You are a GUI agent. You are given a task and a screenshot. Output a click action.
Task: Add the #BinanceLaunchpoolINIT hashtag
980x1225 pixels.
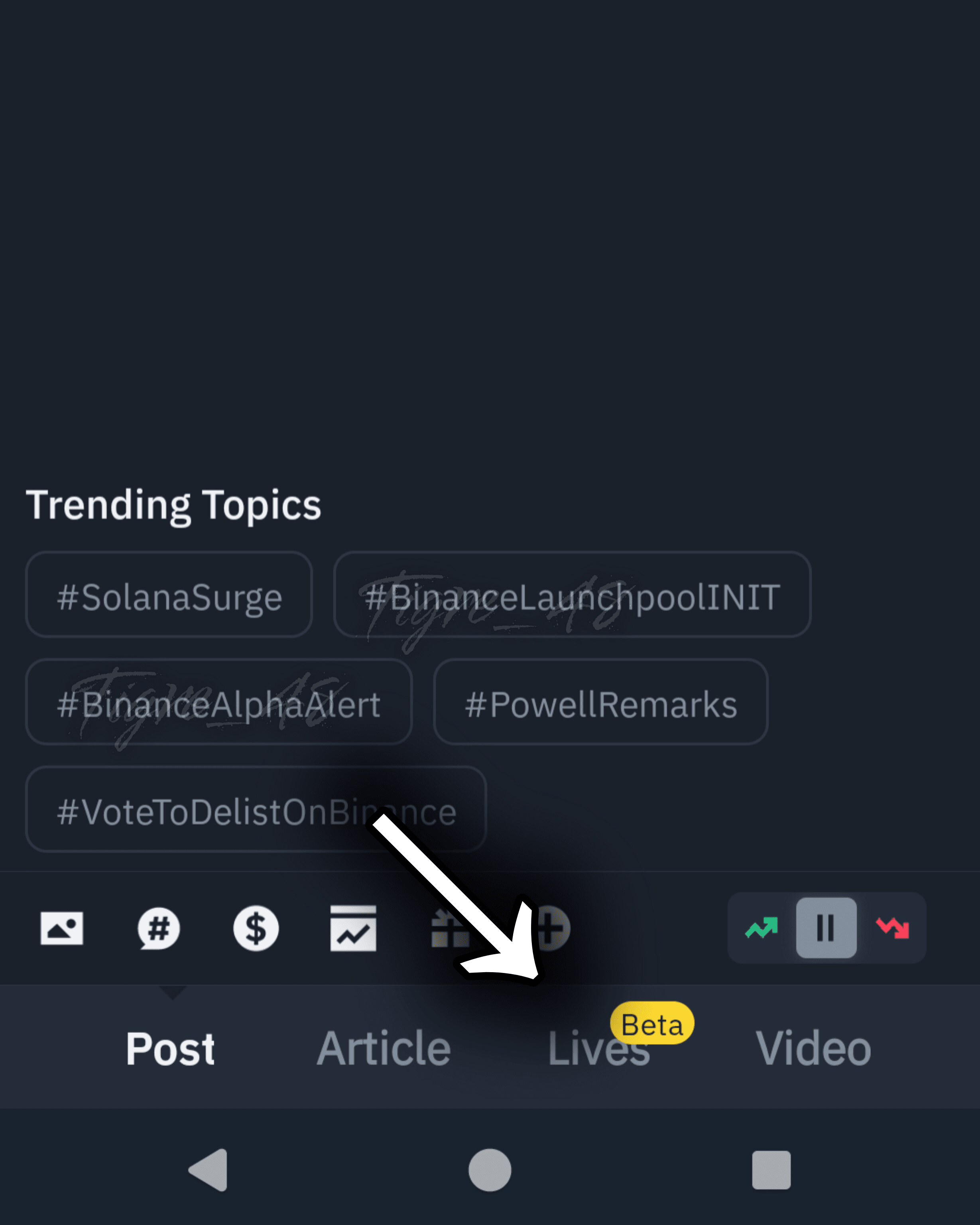[571, 594]
